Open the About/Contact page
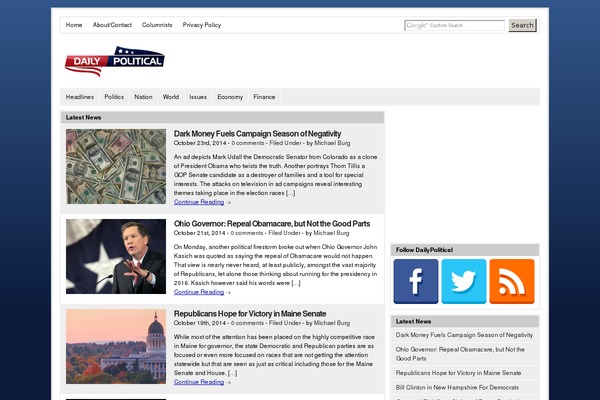Screen dimensions: 600x400 [x=112, y=25]
